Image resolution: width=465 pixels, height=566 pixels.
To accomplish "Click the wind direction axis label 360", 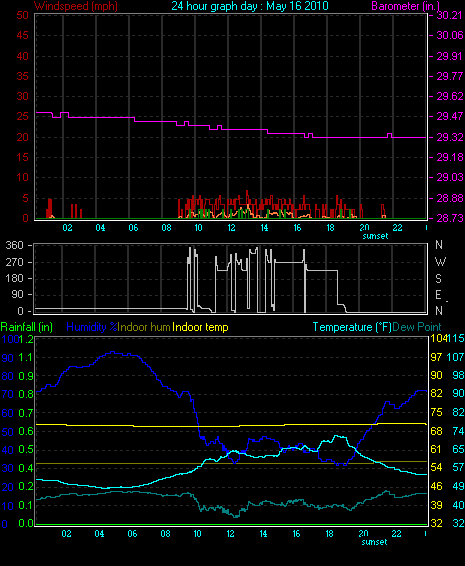I will [14, 245].
